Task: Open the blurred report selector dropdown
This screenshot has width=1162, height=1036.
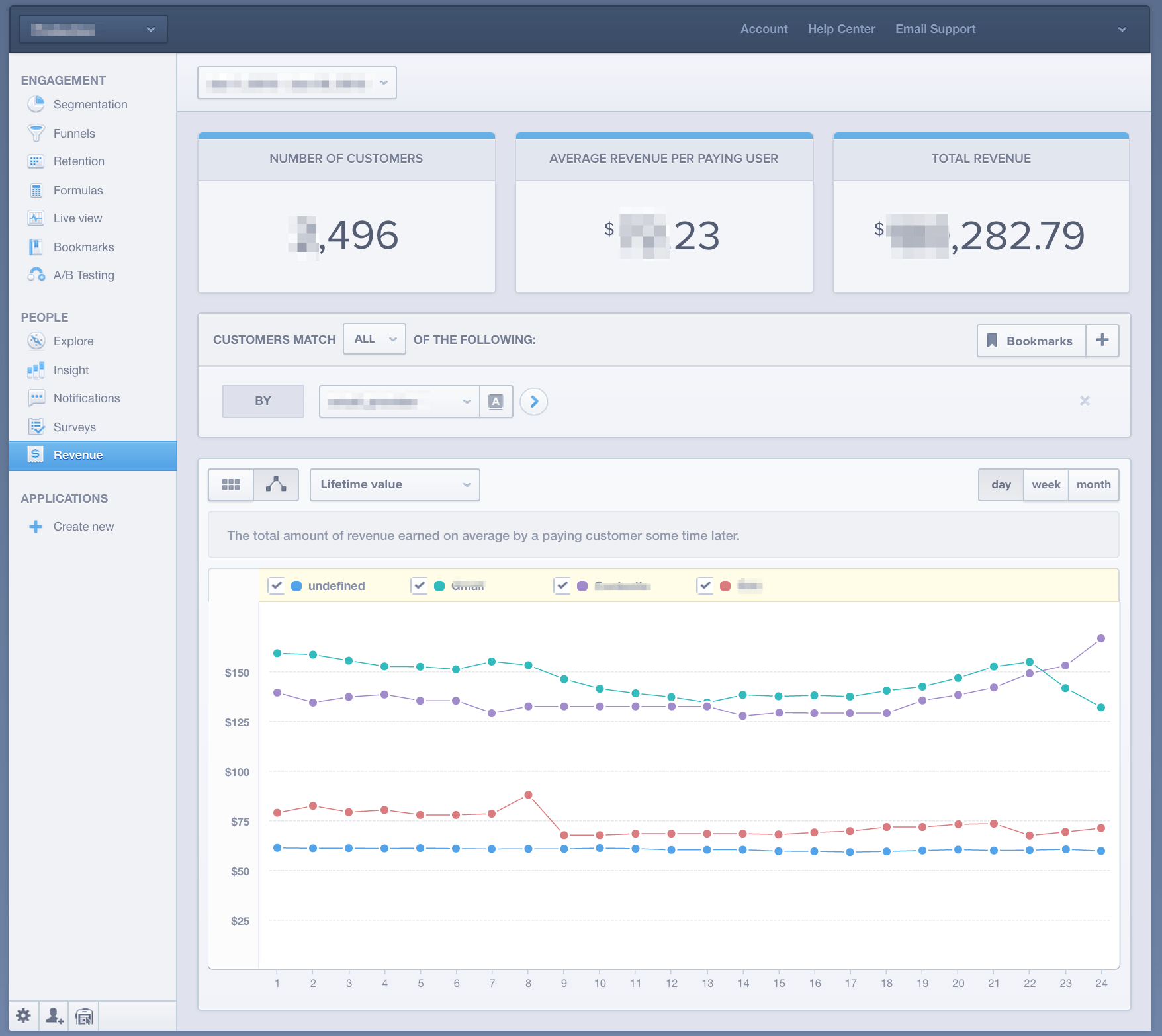Action: coord(297,83)
